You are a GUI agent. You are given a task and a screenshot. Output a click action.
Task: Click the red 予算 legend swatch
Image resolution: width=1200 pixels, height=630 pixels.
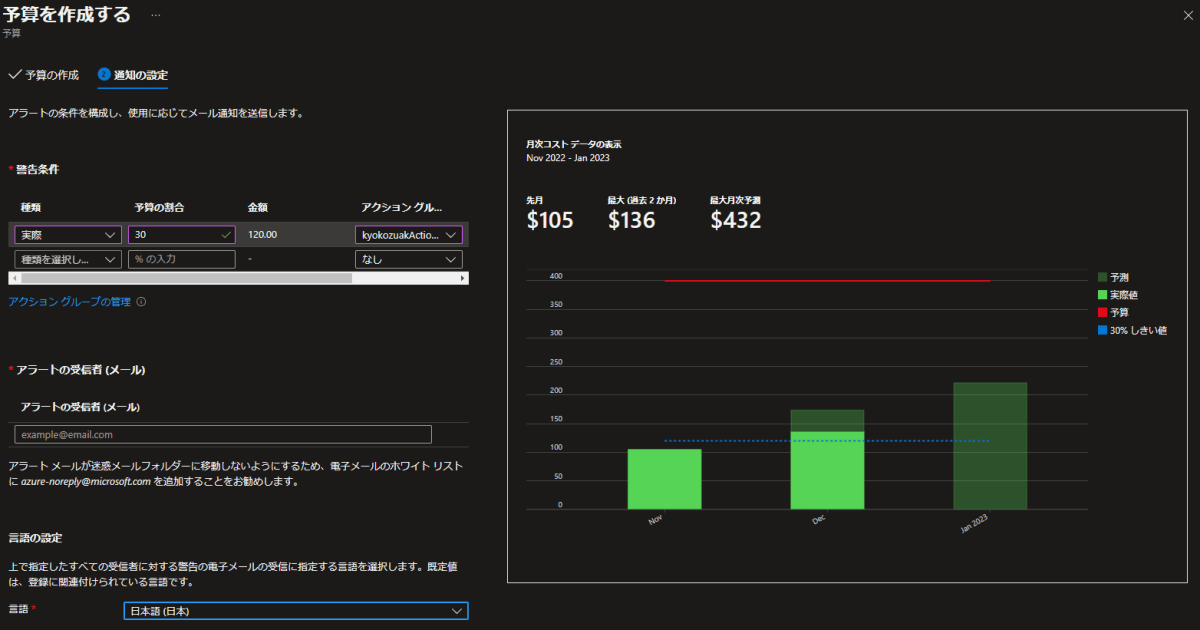(1102, 312)
